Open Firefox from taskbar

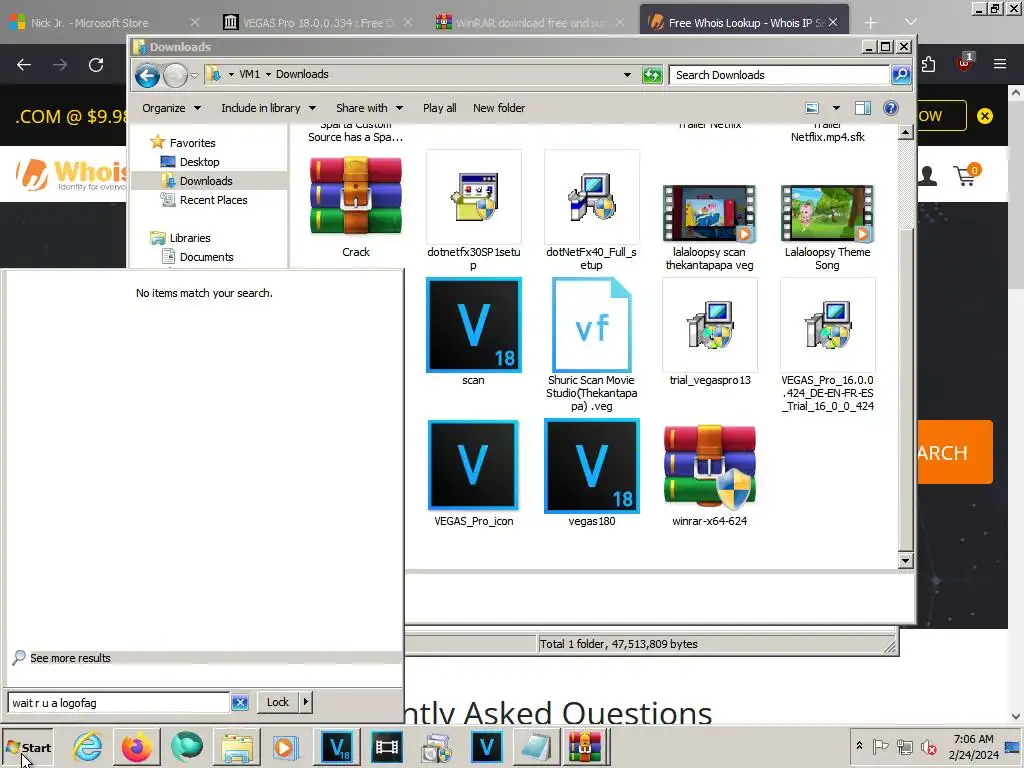tap(136, 746)
